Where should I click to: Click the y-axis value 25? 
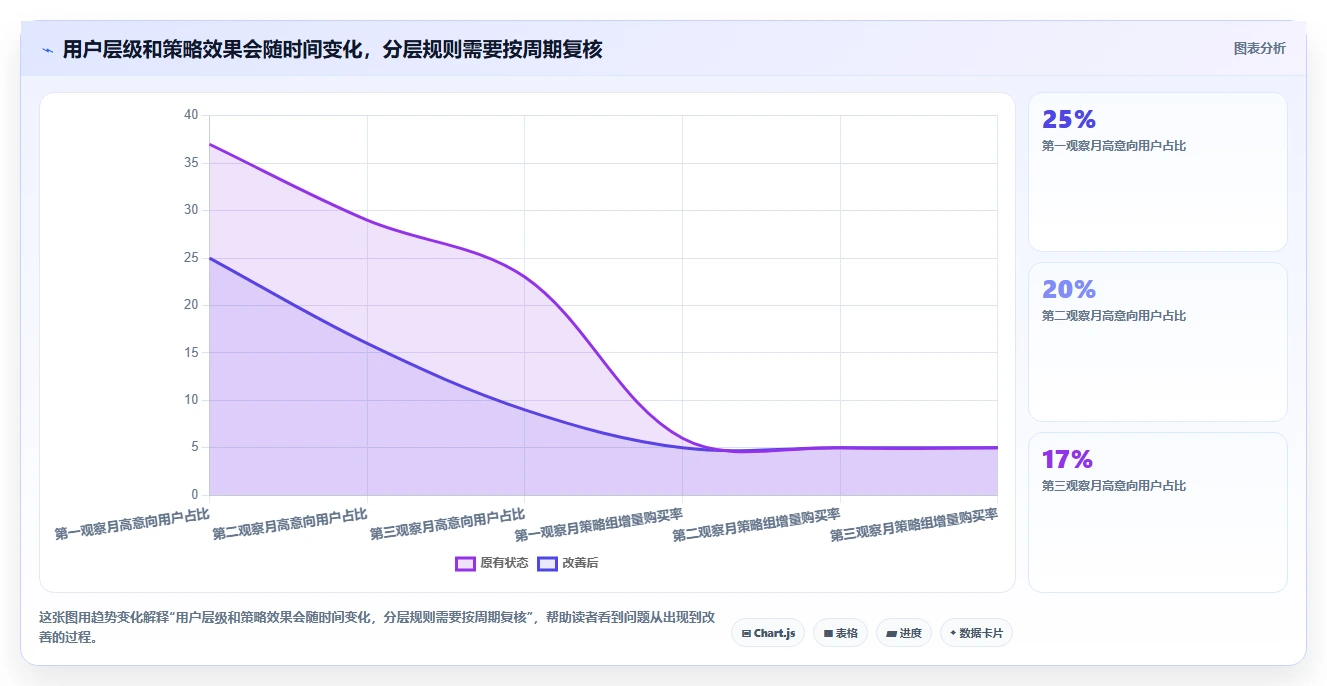coord(191,258)
